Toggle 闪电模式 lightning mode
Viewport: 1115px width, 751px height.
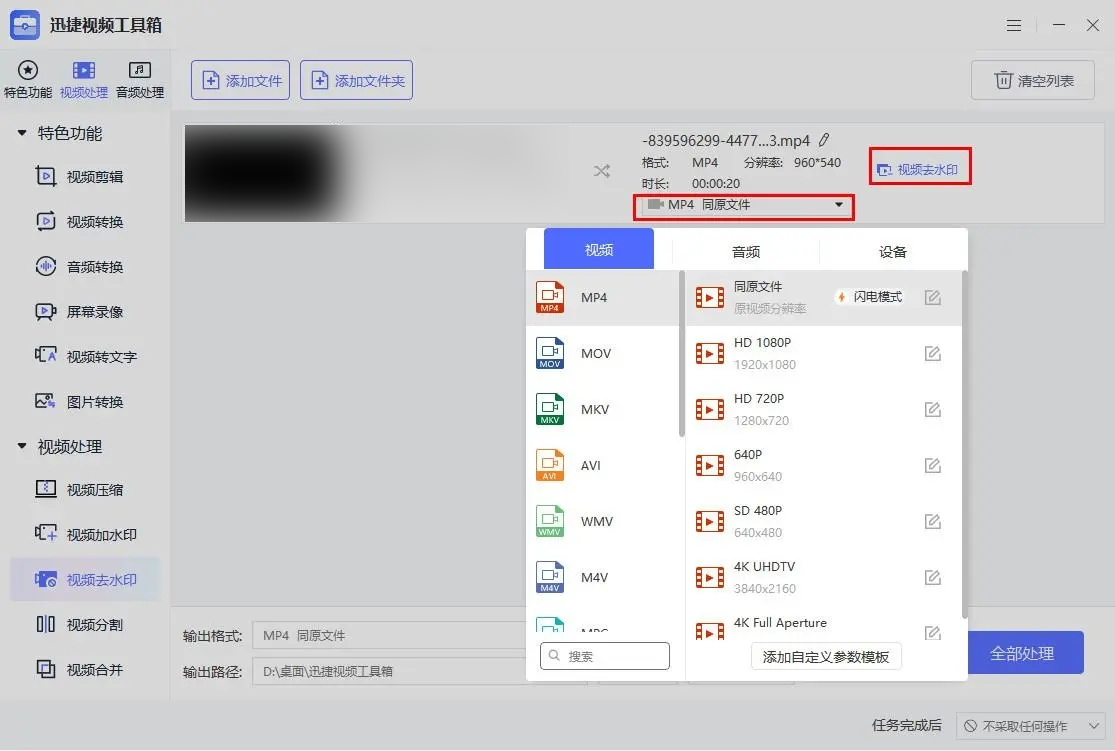click(870, 297)
